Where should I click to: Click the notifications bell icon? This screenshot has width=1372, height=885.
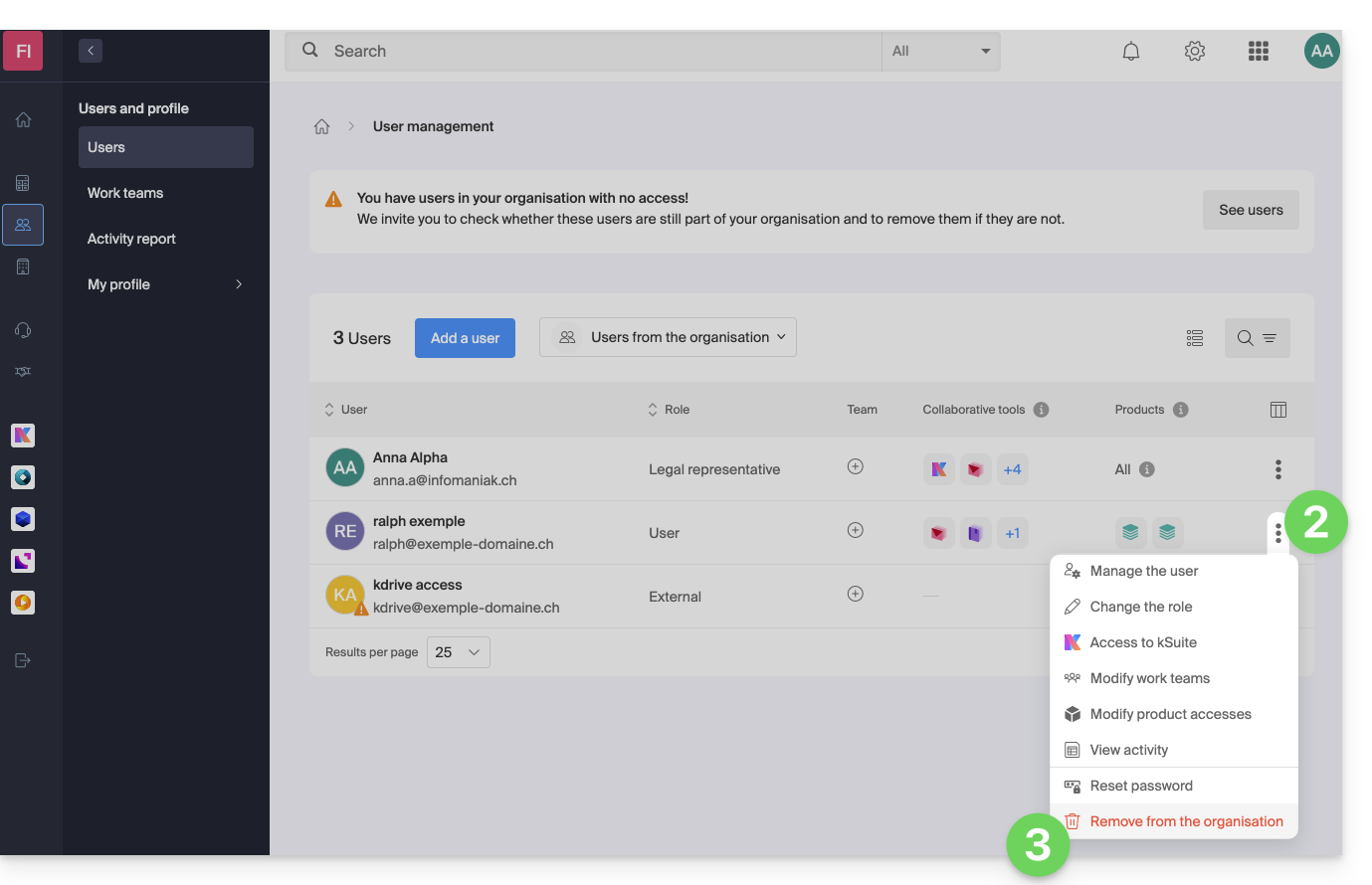[x=1131, y=51]
